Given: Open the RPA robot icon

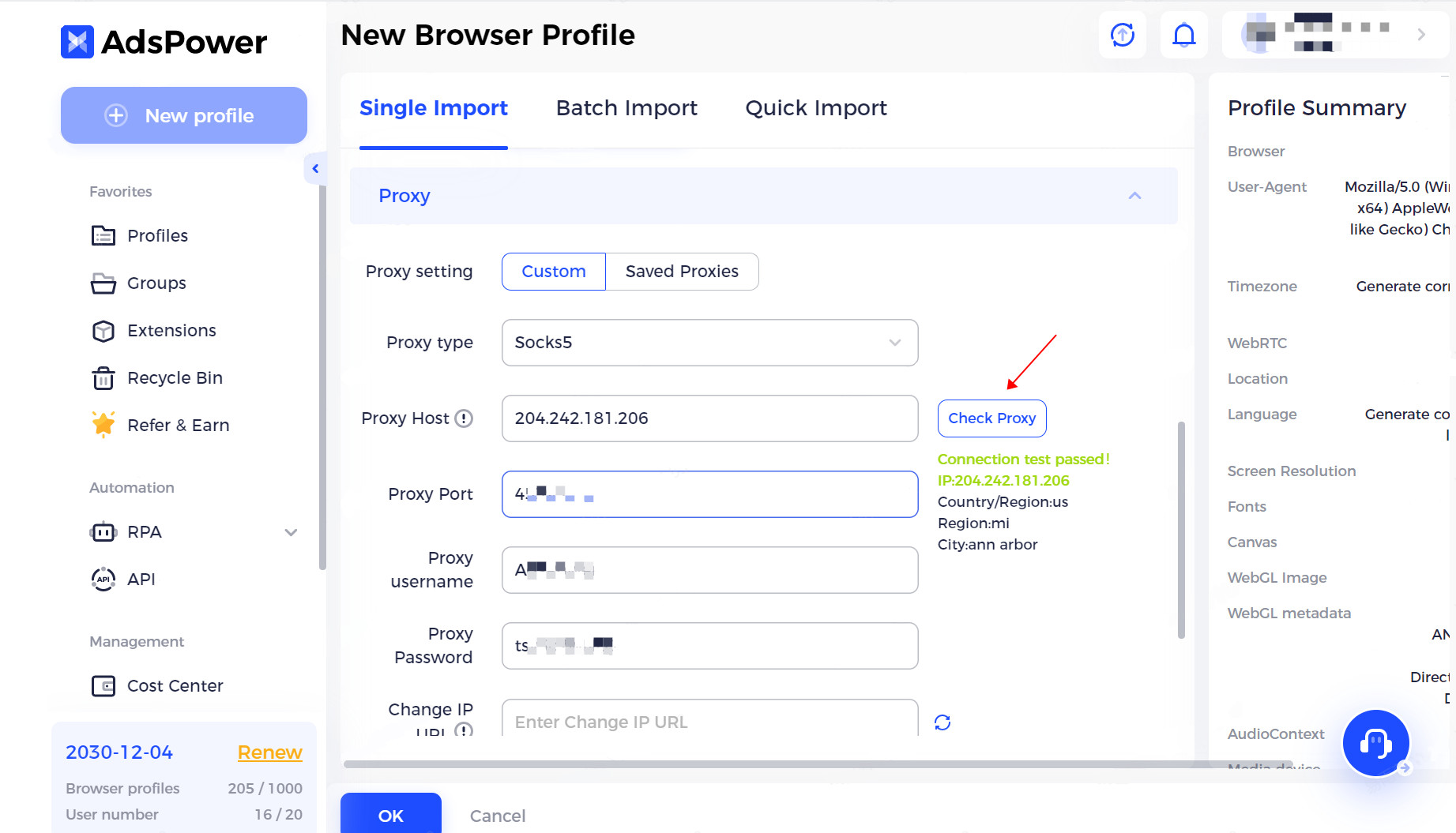Looking at the screenshot, I should 103,532.
